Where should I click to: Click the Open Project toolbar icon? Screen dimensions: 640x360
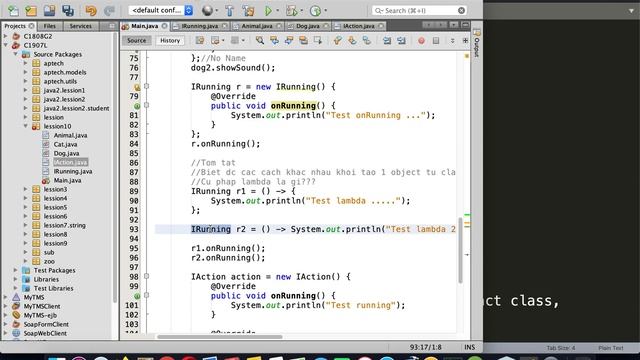[49, 11]
